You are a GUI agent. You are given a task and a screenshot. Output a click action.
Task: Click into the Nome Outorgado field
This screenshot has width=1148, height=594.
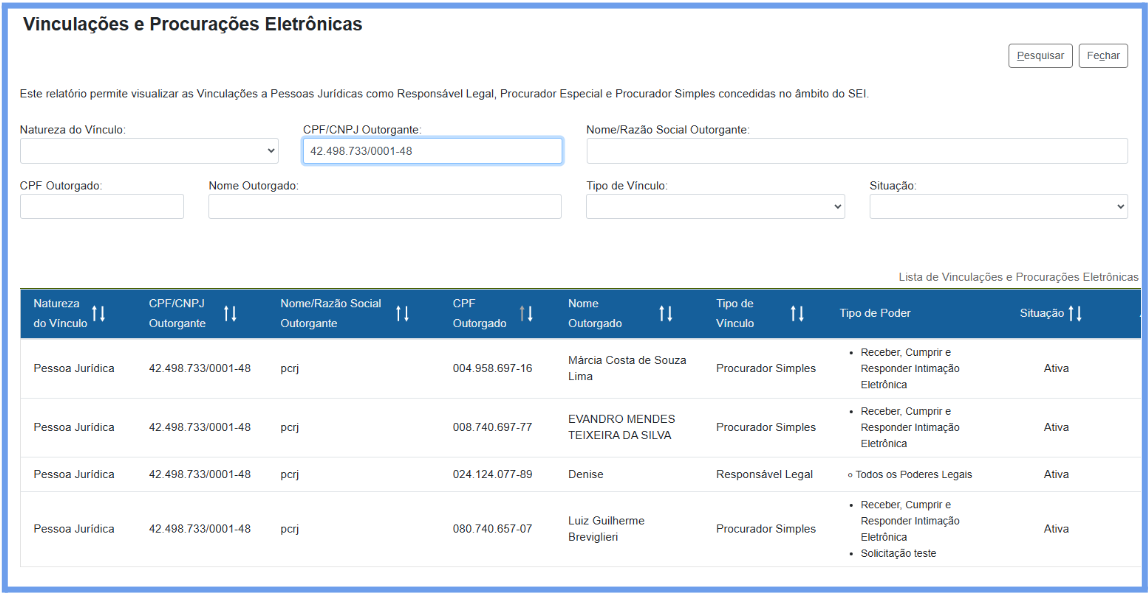coord(384,206)
